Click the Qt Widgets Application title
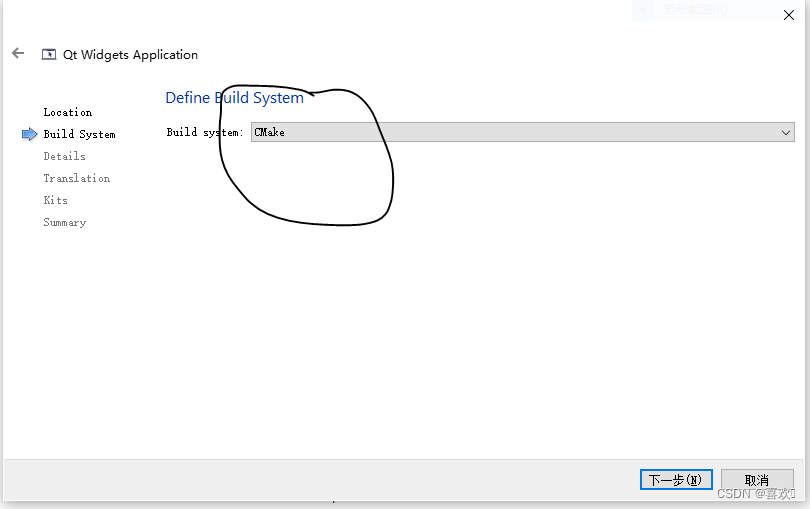 pos(130,55)
